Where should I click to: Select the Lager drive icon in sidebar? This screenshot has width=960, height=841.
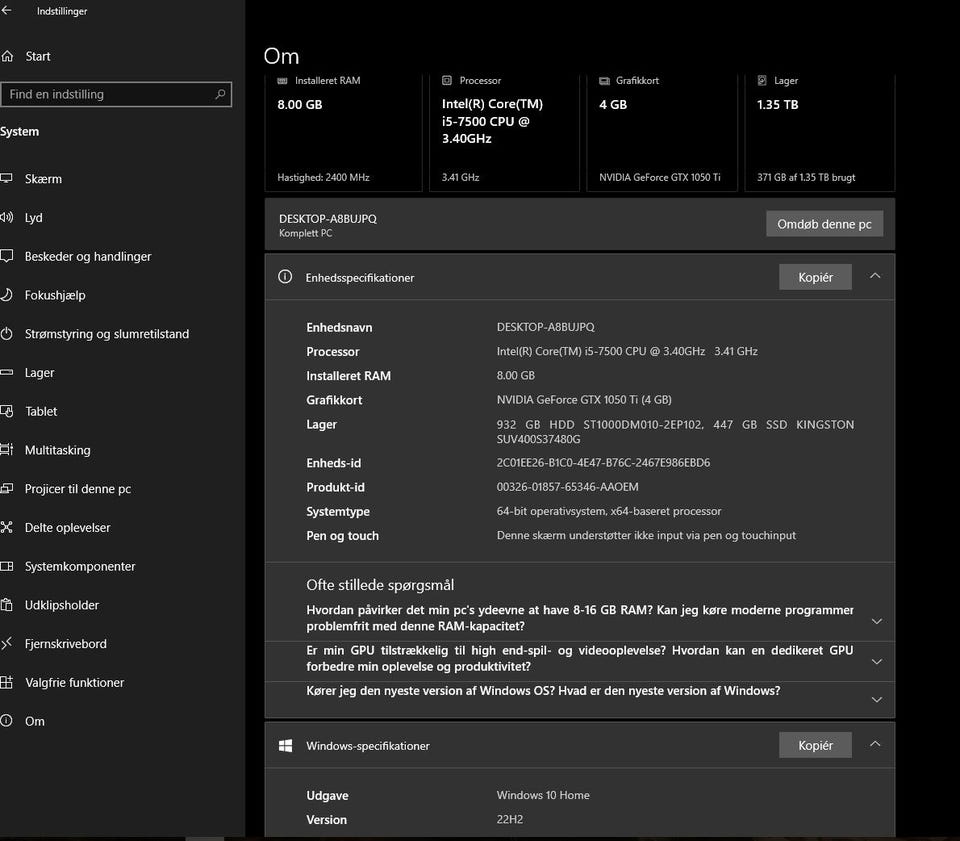(7, 372)
